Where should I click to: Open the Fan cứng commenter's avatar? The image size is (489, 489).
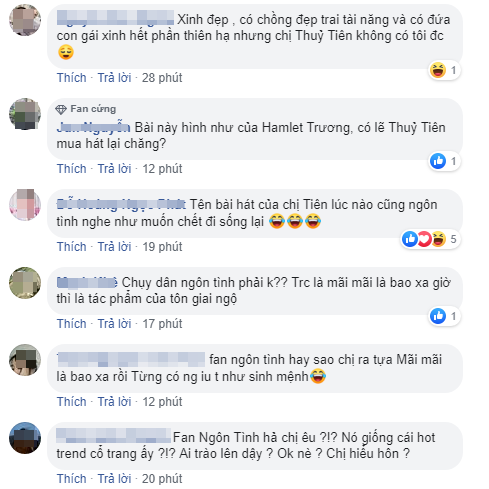tap(25, 114)
